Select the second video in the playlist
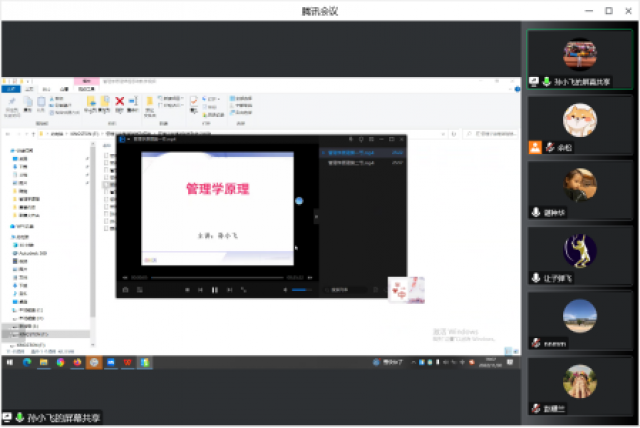640x428 pixels. click(x=350, y=162)
